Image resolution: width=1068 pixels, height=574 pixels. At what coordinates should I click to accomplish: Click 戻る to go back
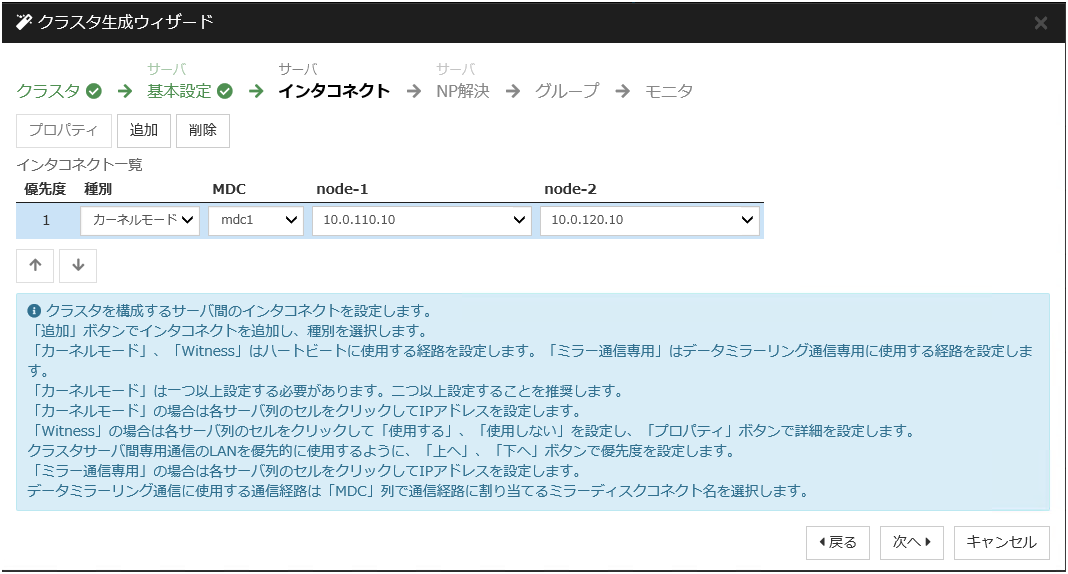[838, 542]
